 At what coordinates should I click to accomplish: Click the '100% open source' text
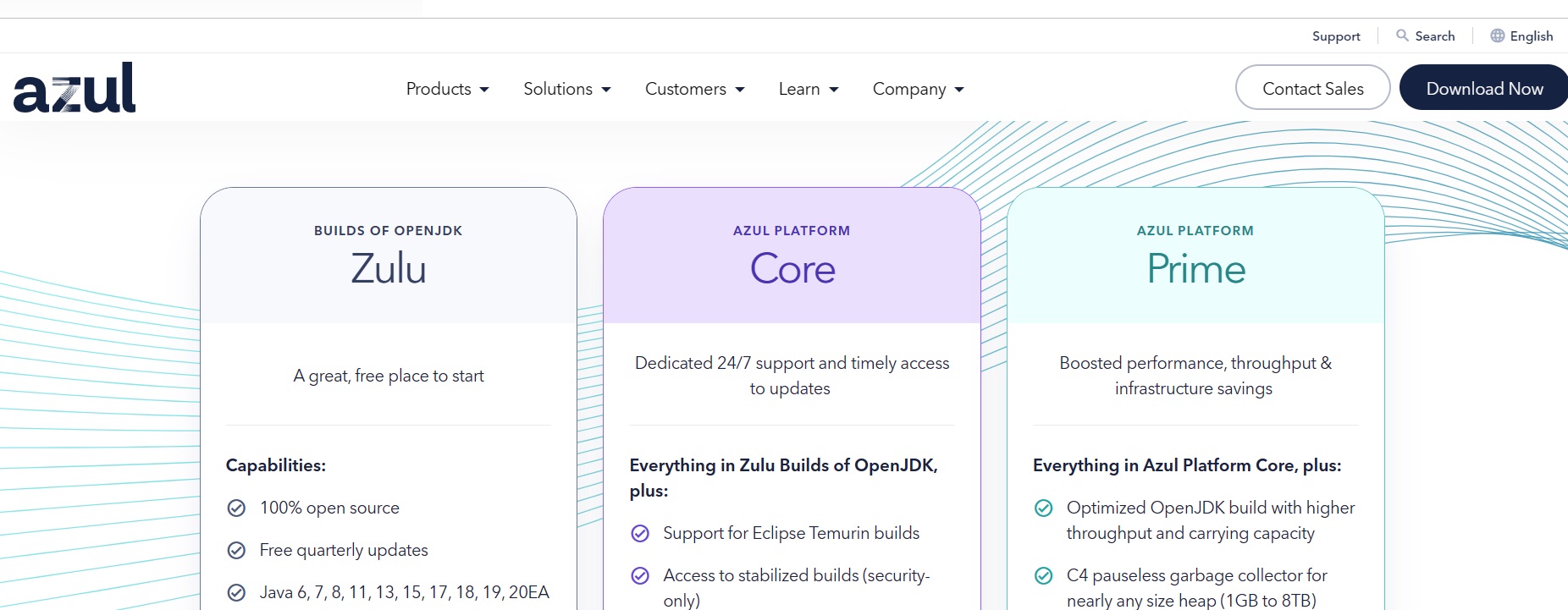[329, 508]
